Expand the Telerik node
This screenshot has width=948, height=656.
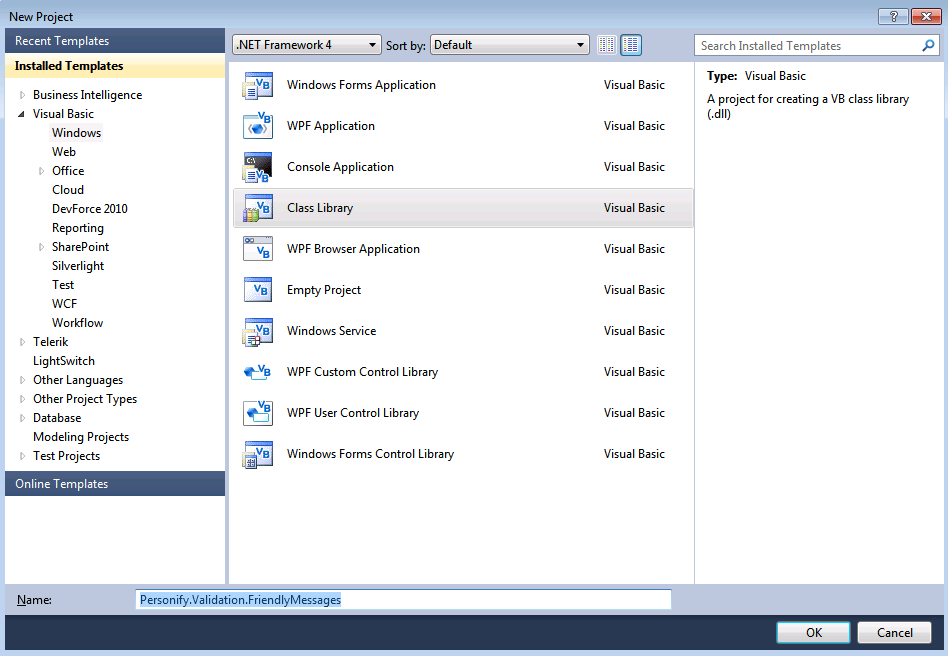[x=22, y=342]
